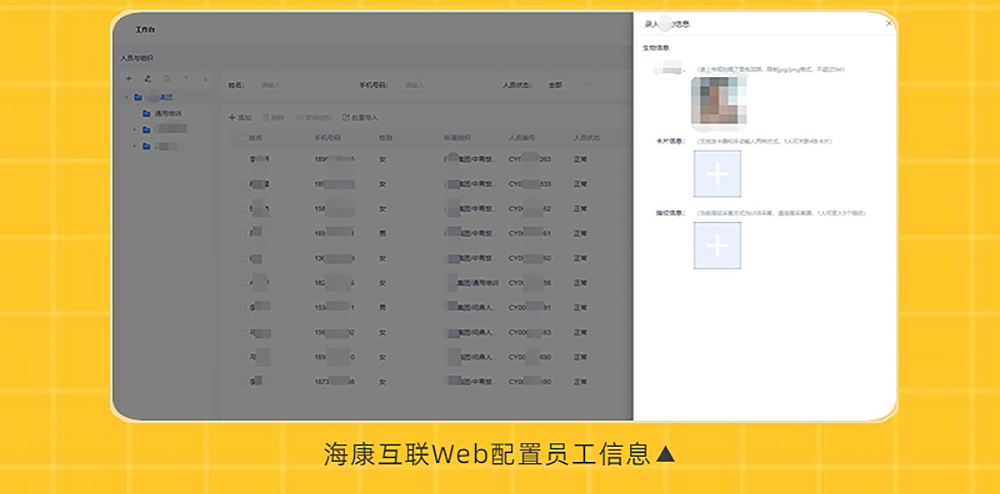This screenshot has width=1000, height=494.
Task: Click the 批量导入 button
Action: point(360,118)
